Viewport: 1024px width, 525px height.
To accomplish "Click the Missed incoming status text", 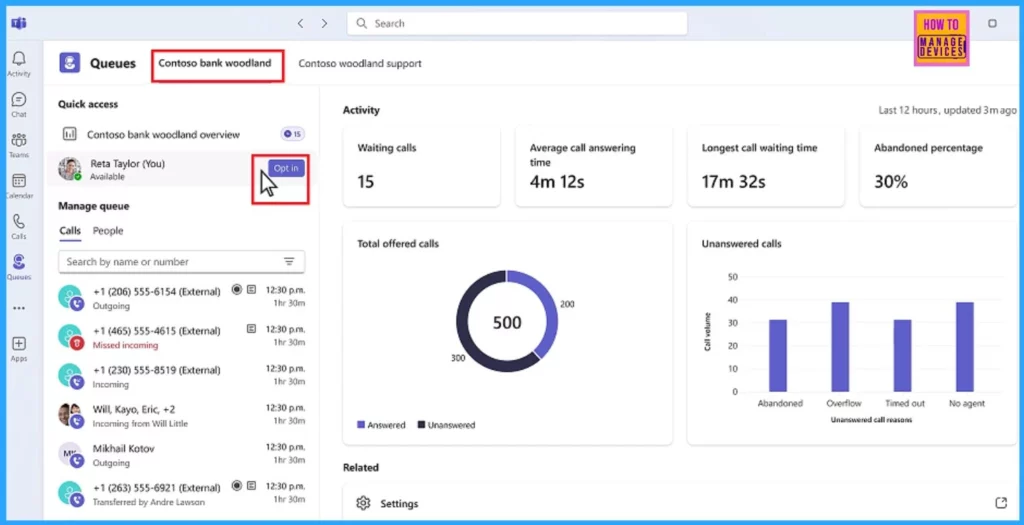I will (x=125, y=345).
